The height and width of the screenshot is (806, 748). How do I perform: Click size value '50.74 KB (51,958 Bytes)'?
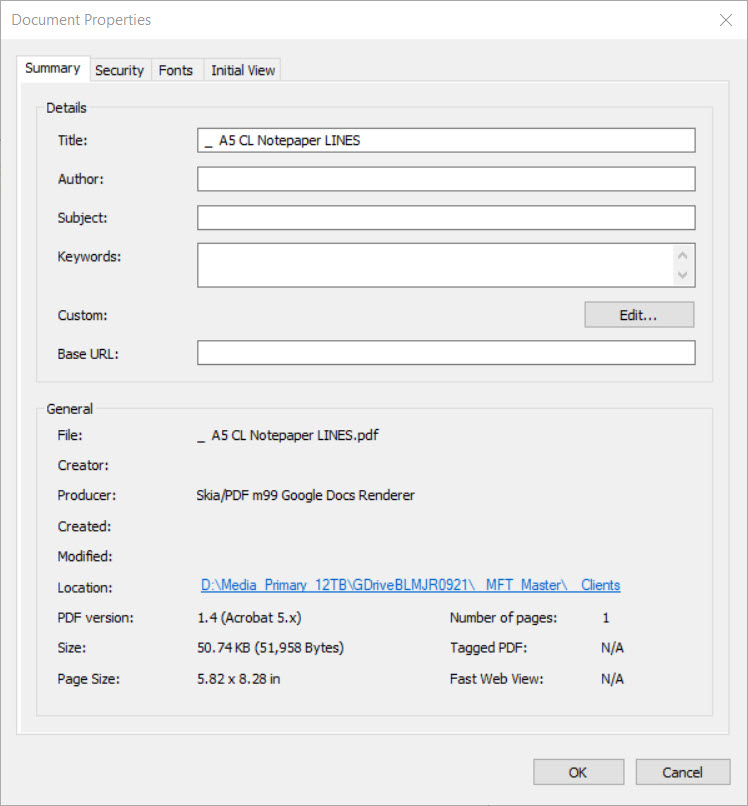pos(270,648)
